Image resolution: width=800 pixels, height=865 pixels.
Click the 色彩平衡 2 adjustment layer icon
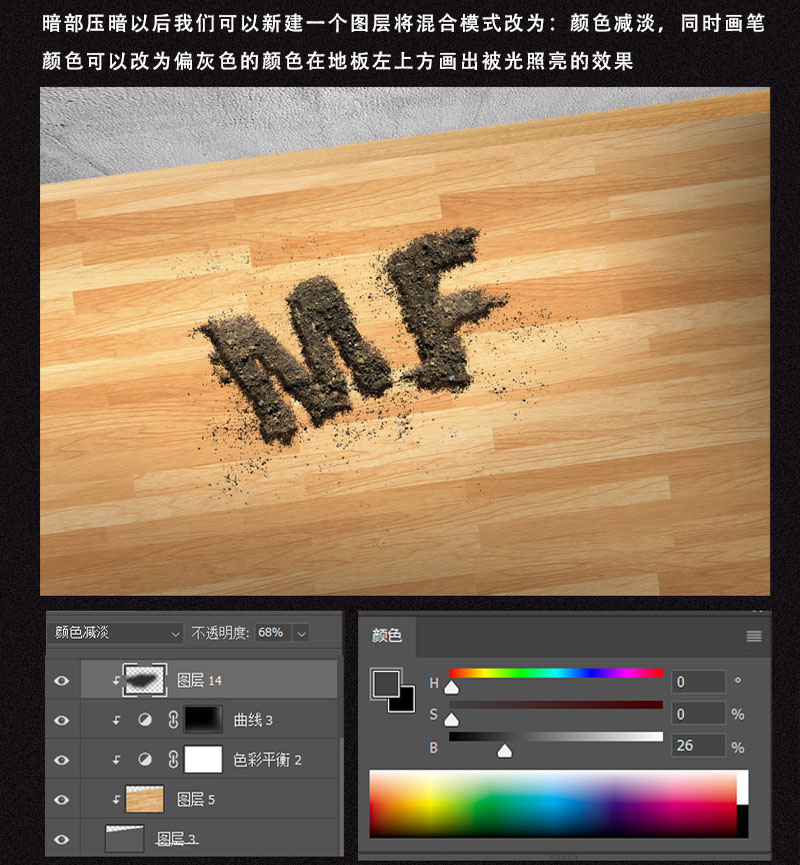[x=145, y=758]
